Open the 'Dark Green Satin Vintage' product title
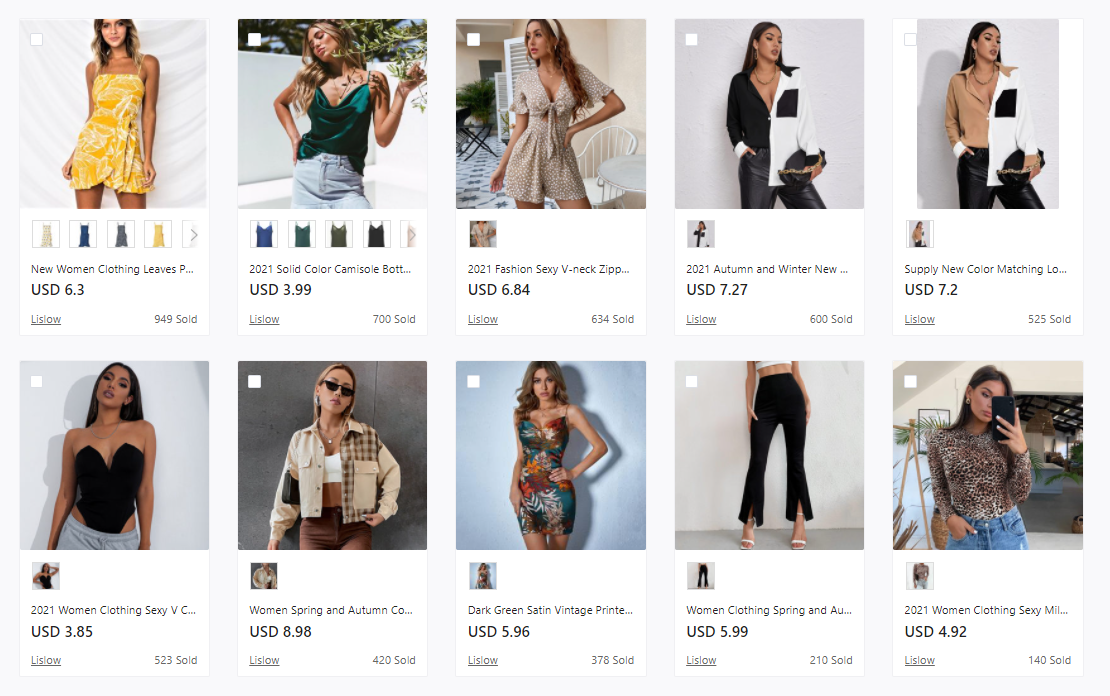Viewport: 1110px width, 696px height. (x=550, y=610)
